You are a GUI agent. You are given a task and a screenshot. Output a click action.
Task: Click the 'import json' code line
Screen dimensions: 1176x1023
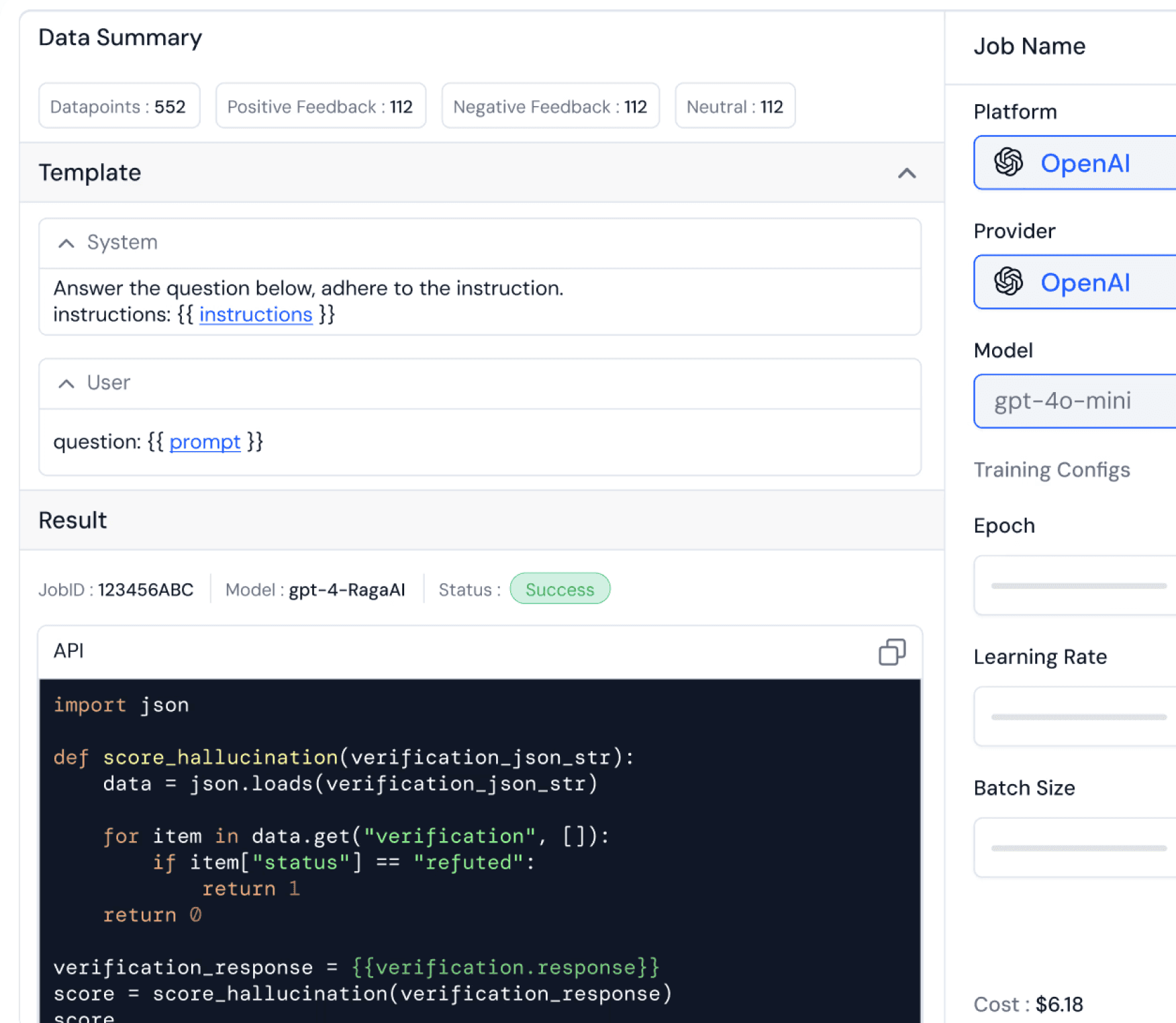coord(121,705)
